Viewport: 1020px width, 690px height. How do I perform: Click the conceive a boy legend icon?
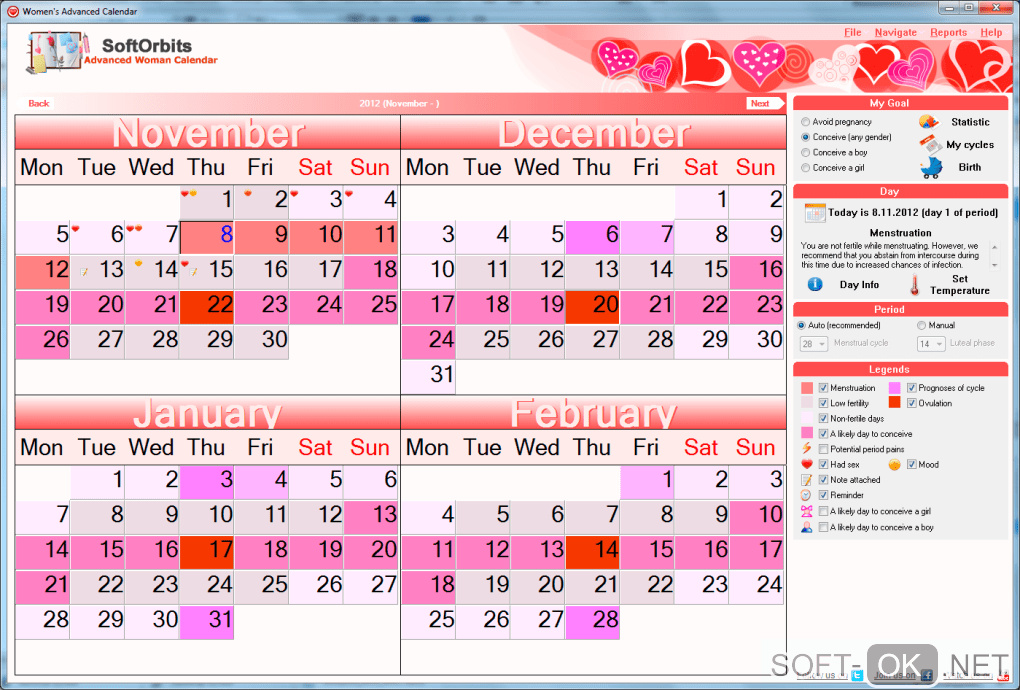[x=807, y=527]
